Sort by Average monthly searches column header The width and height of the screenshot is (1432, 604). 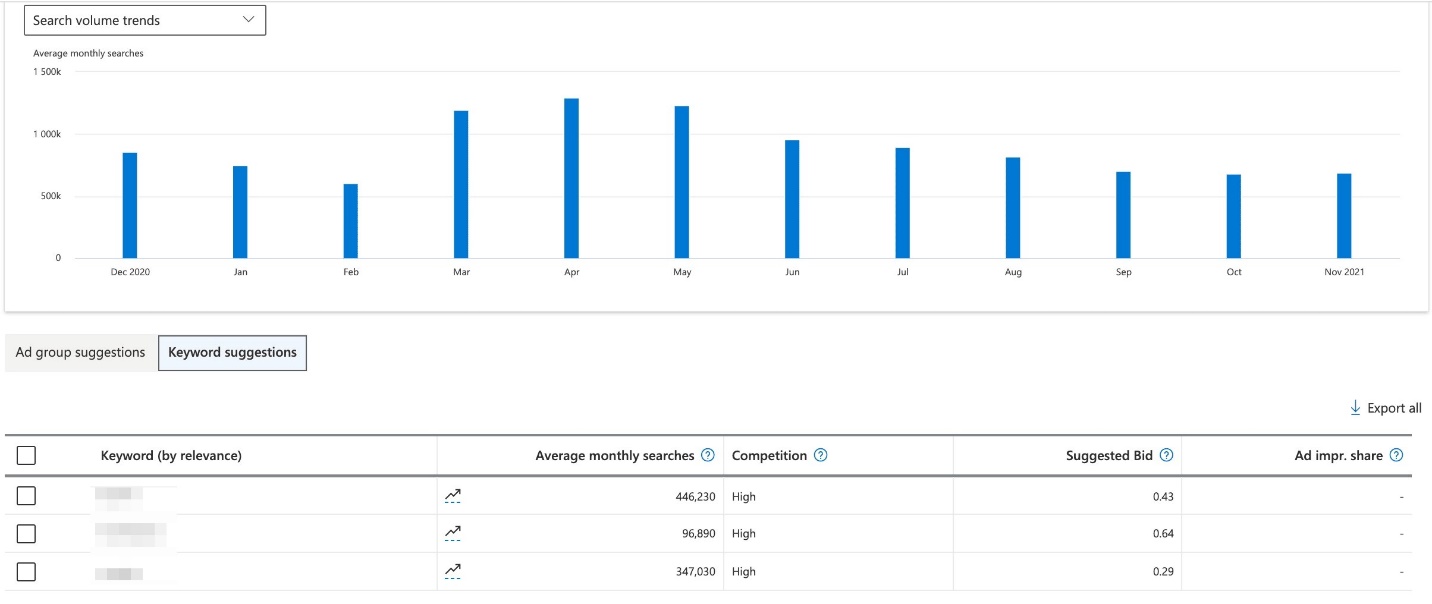pyautogui.click(x=614, y=456)
